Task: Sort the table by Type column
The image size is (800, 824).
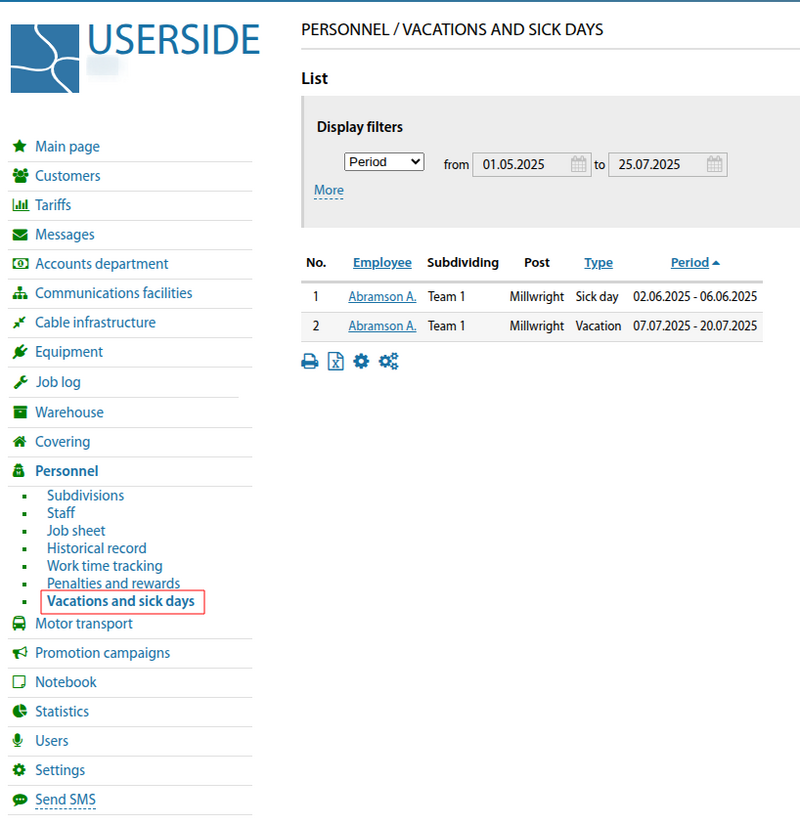Action: pyautogui.click(x=598, y=263)
